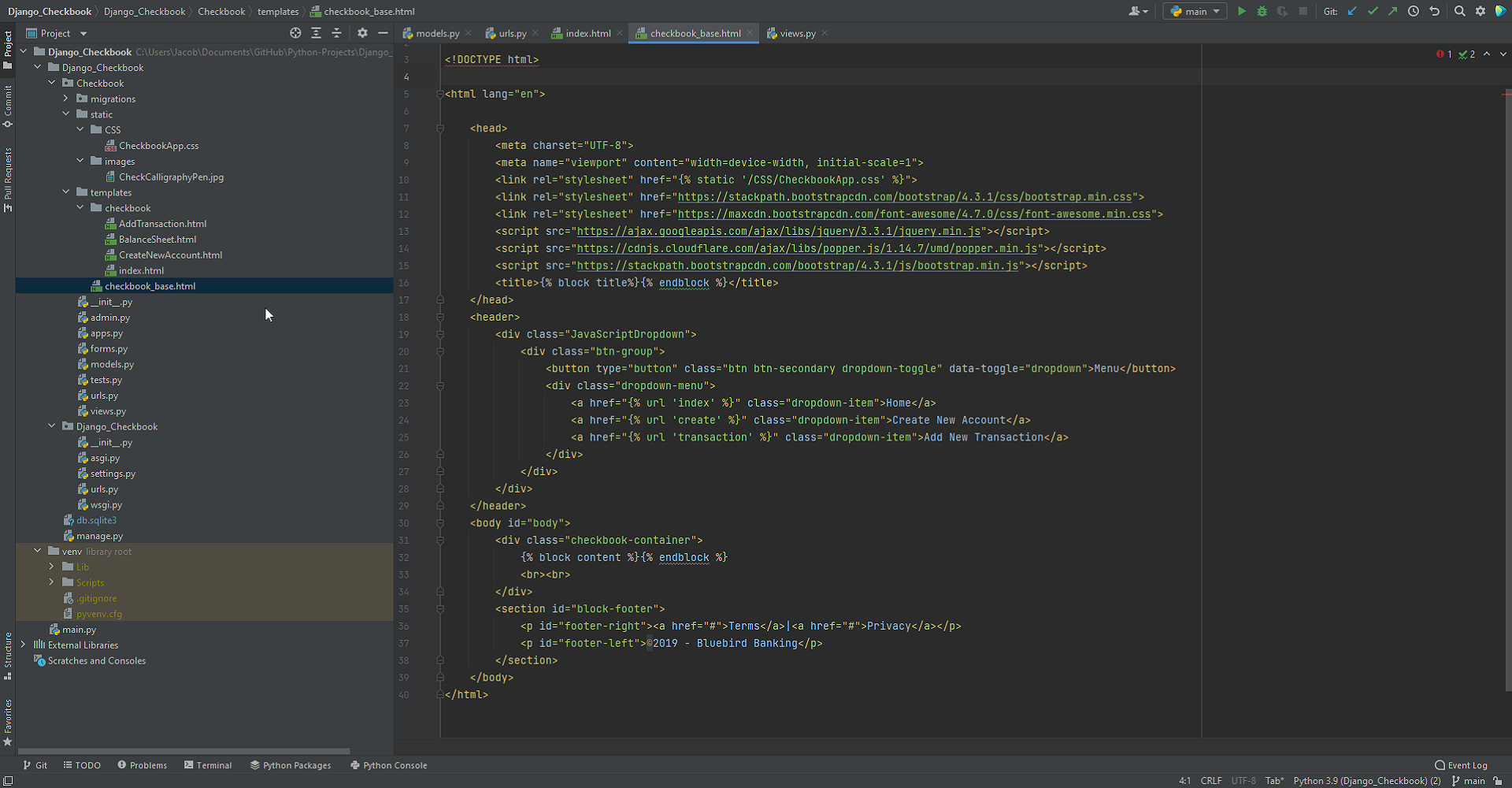The height and width of the screenshot is (788, 1512).
Task: Commit changes using Git checkmark icon
Action: pyautogui.click(x=1373, y=11)
